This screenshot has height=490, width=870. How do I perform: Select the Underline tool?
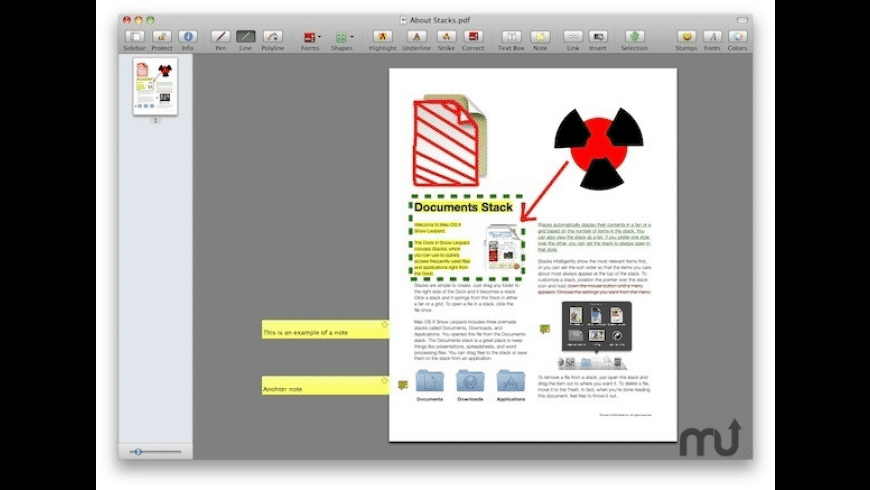(x=416, y=37)
